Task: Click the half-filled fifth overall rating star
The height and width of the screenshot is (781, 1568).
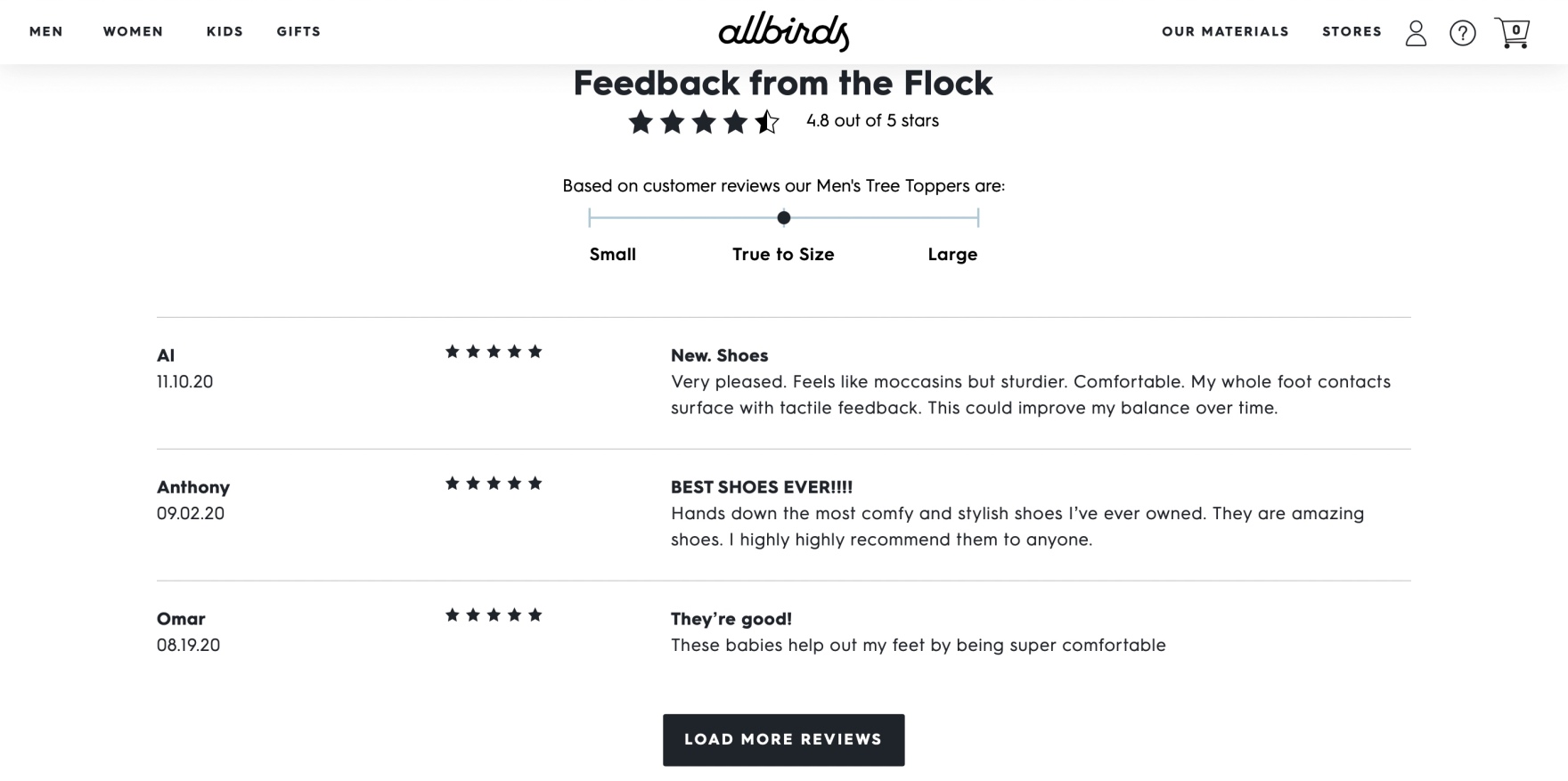Action: (x=767, y=121)
